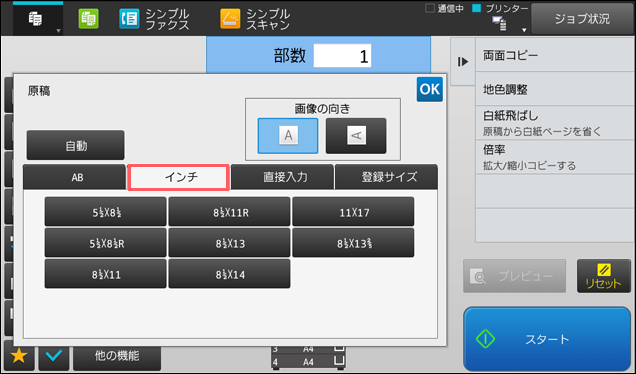Click the Preview (プレビュー) button
The width and height of the screenshot is (636, 374).
click(514, 276)
